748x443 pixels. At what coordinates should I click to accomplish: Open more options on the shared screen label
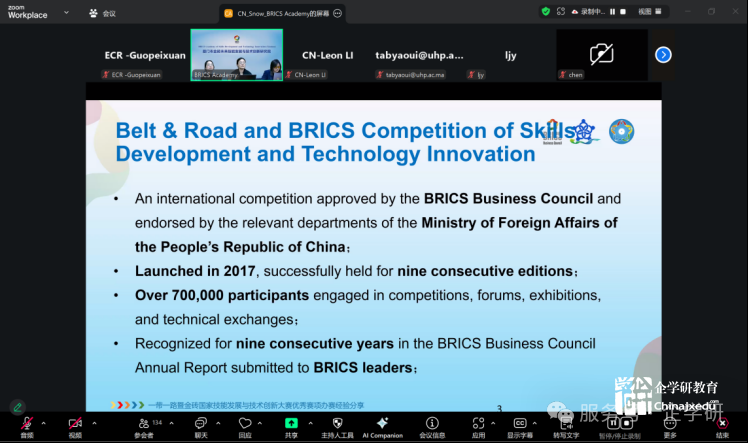click(337, 13)
